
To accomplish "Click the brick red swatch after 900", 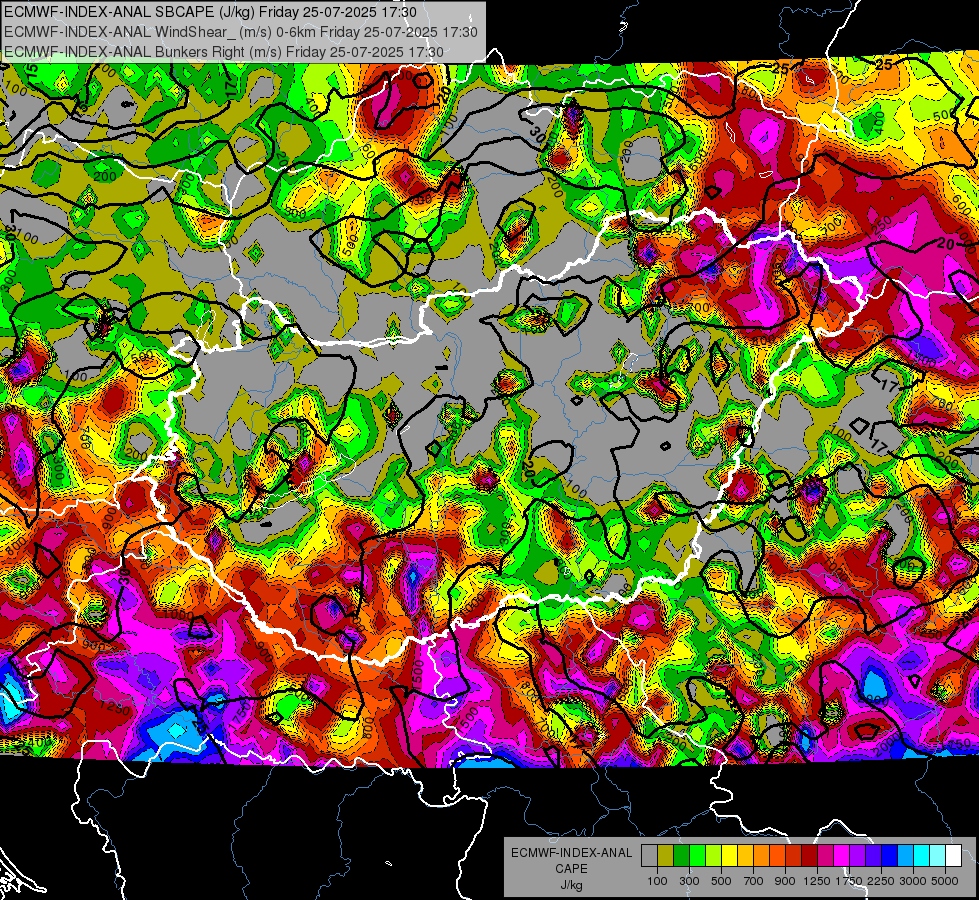I will coord(794,856).
